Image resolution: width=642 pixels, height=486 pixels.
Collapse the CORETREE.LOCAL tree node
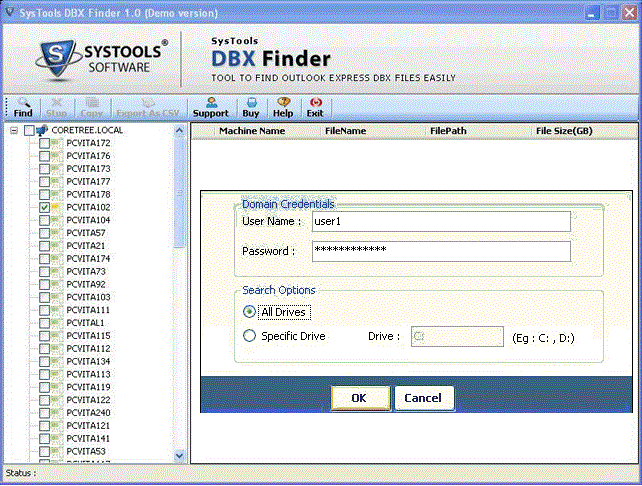[14, 131]
